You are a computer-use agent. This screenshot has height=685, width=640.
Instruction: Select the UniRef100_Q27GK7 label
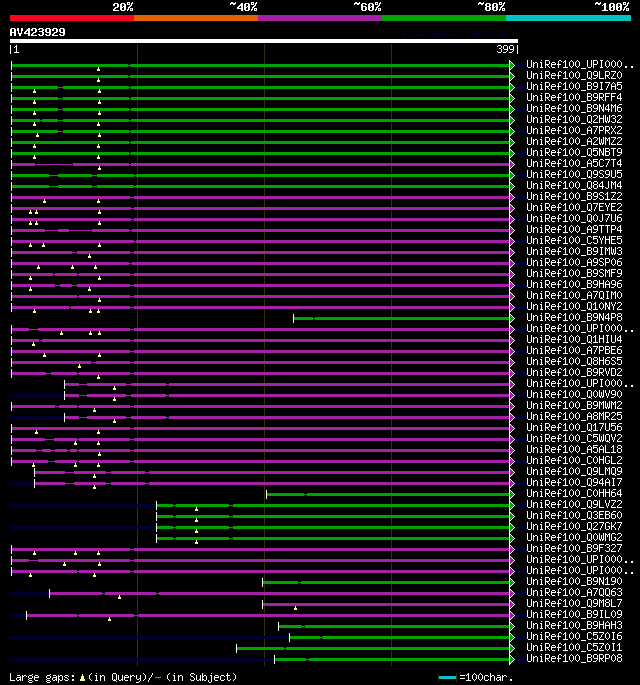[574, 526]
